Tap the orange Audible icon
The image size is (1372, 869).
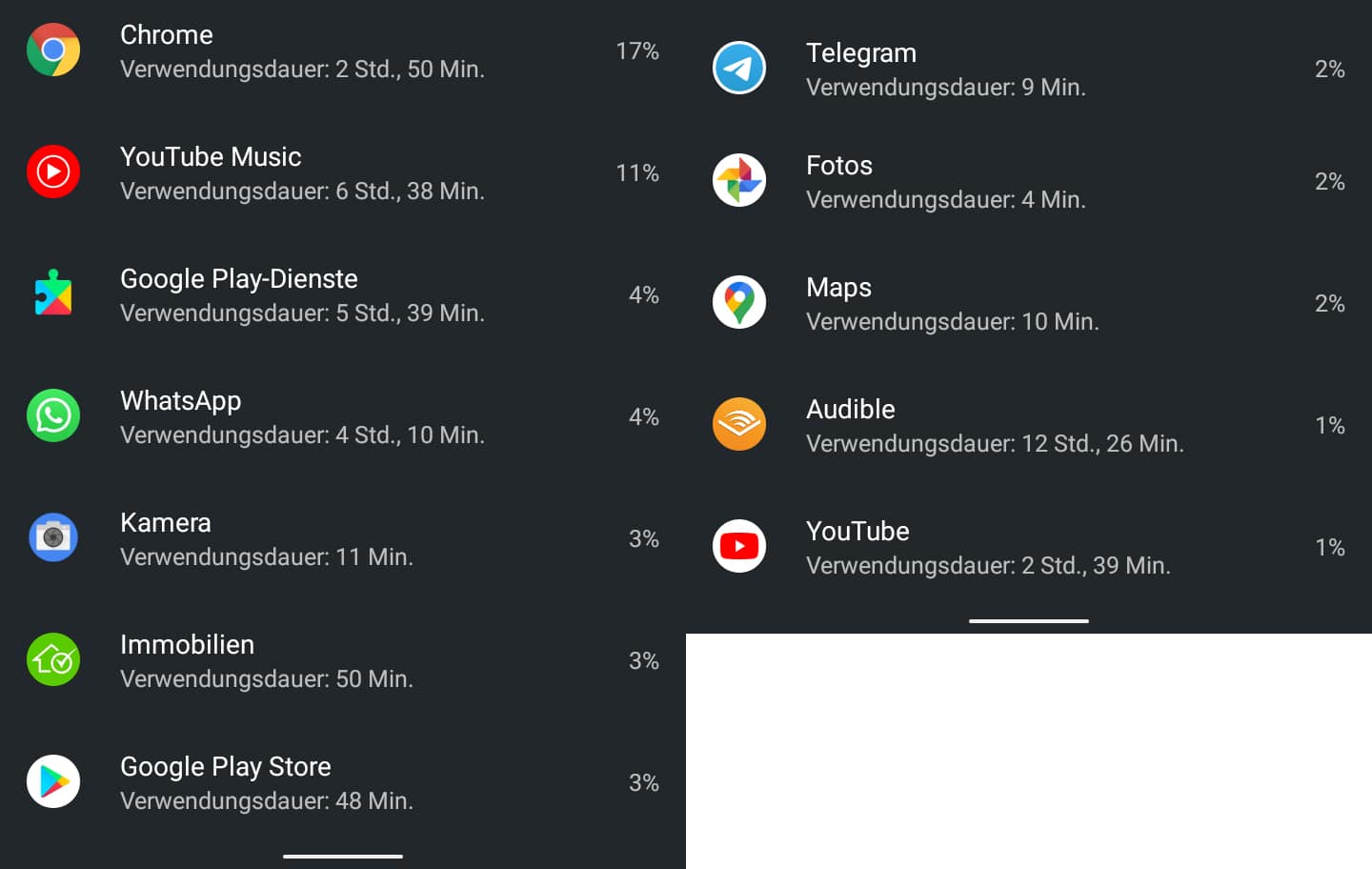pyautogui.click(x=739, y=424)
